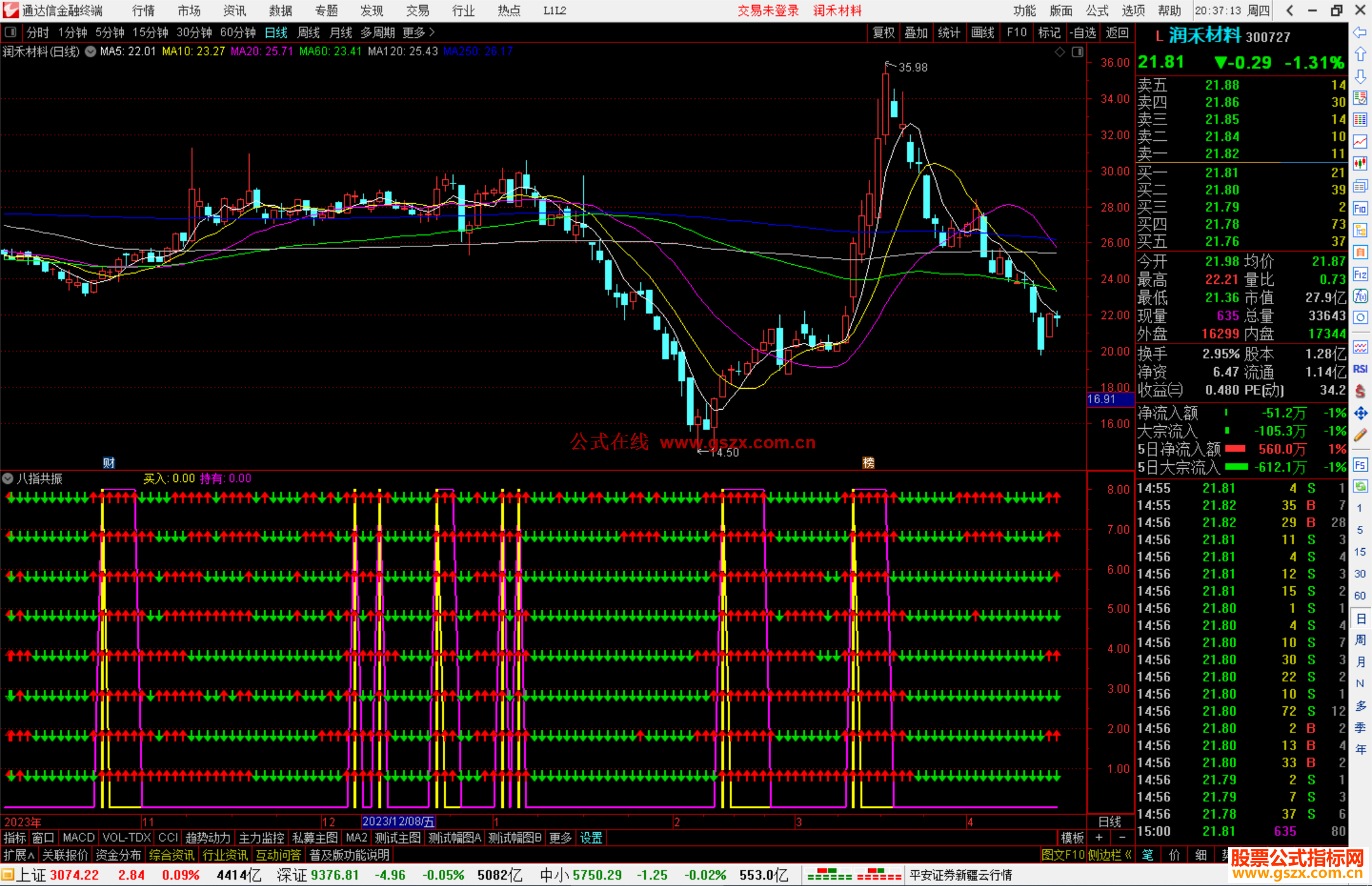Click the candlestick chart sidebar icon

coord(1360,163)
